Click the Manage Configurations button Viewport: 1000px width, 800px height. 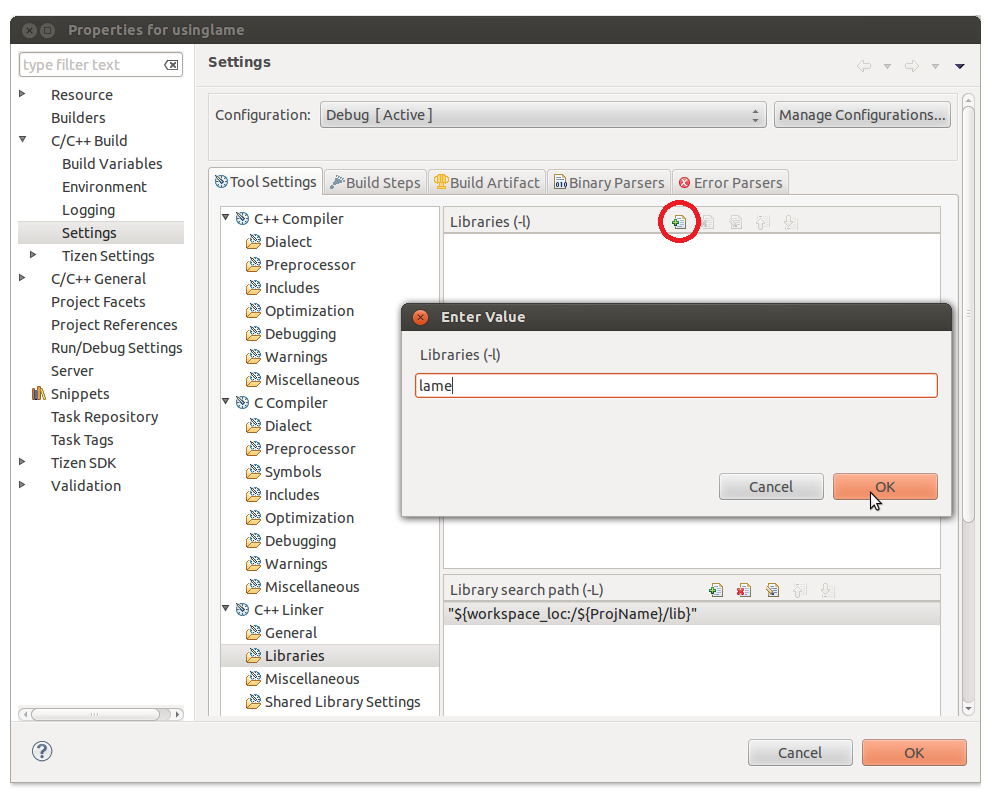(x=862, y=115)
